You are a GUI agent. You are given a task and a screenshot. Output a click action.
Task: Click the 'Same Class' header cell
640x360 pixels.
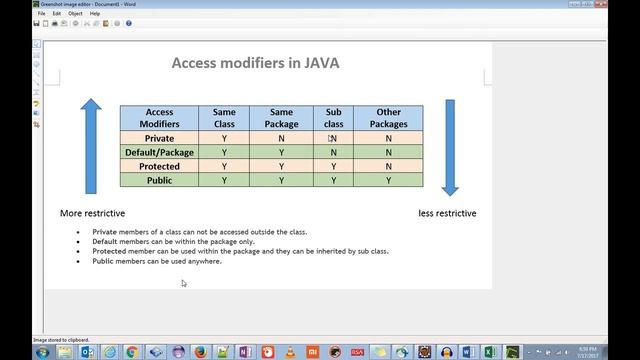point(224,118)
